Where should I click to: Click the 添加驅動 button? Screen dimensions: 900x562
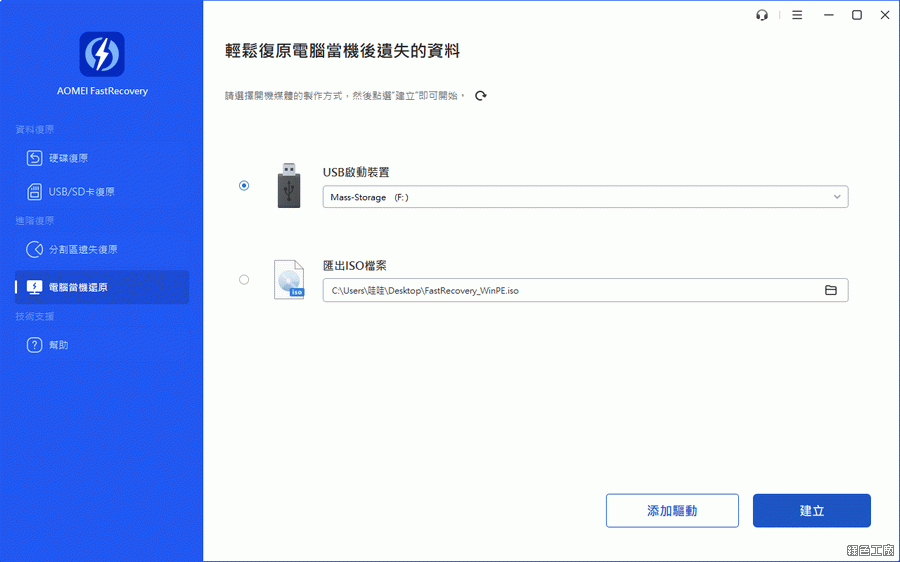point(672,510)
